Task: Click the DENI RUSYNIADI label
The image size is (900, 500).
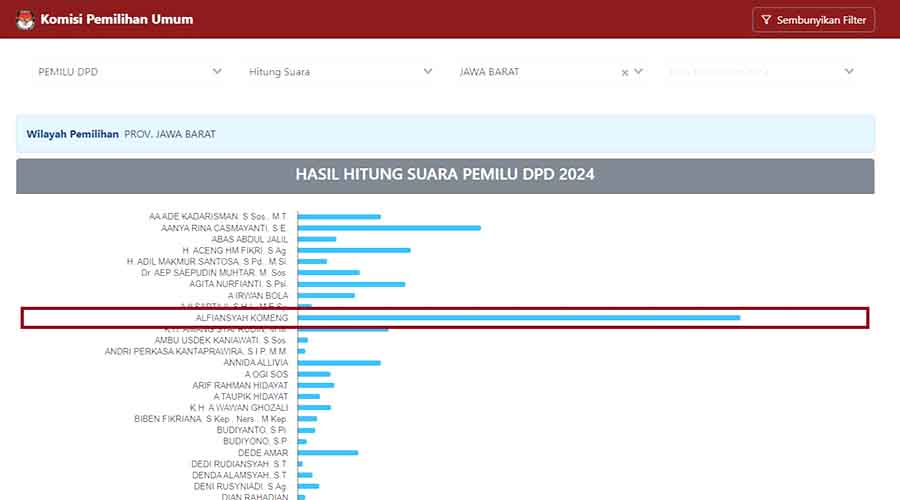Action: pyautogui.click(x=240, y=486)
